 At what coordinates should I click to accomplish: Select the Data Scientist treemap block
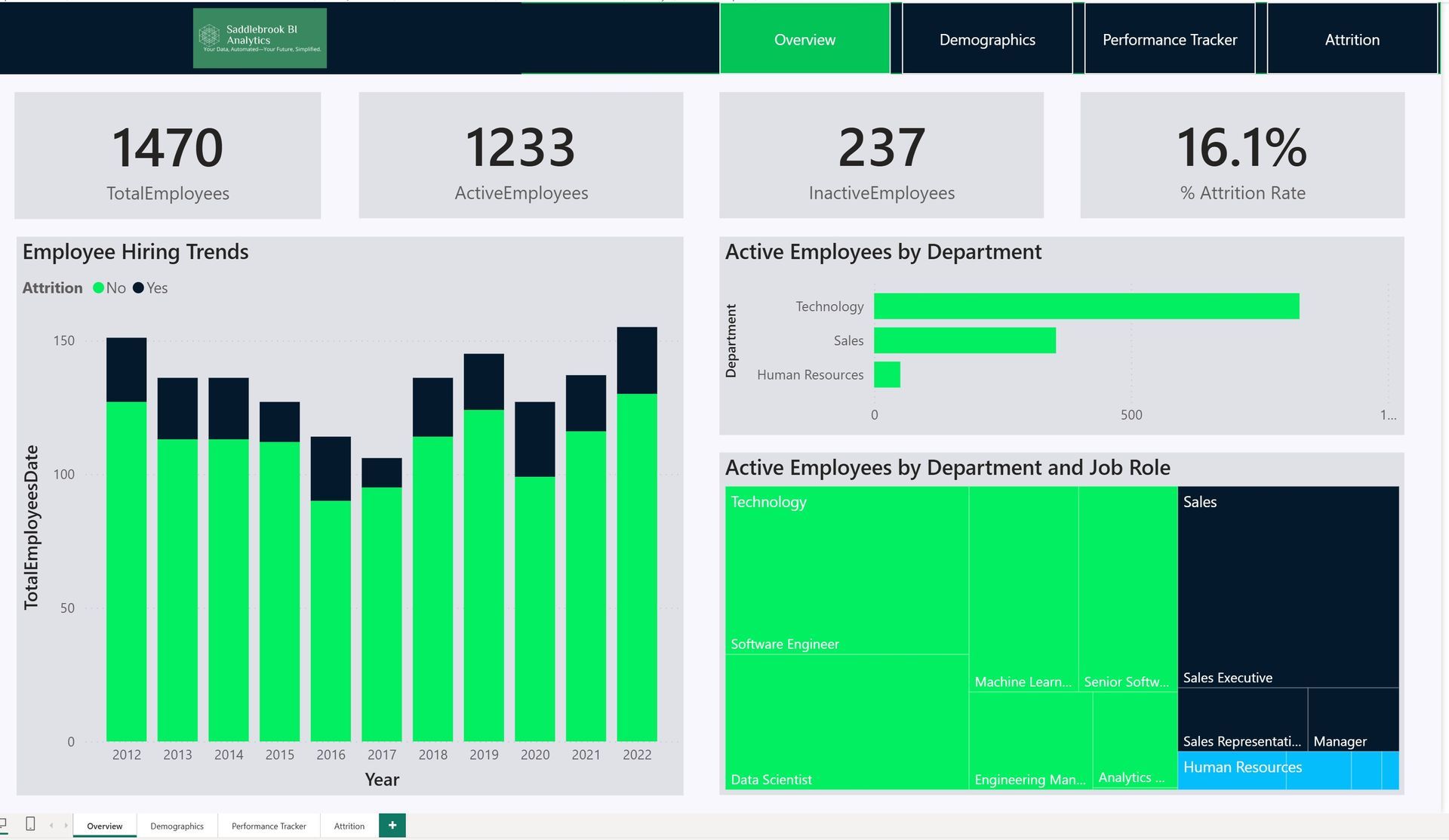click(846, 721)
